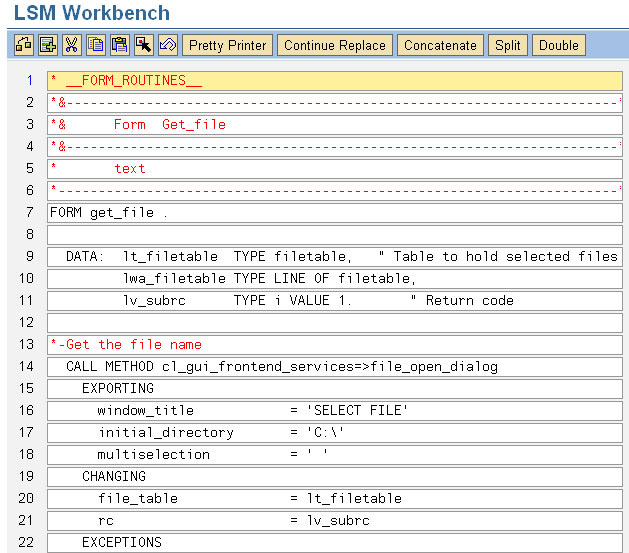
Task: Click line number 7
Action: (x=30, y=213)
